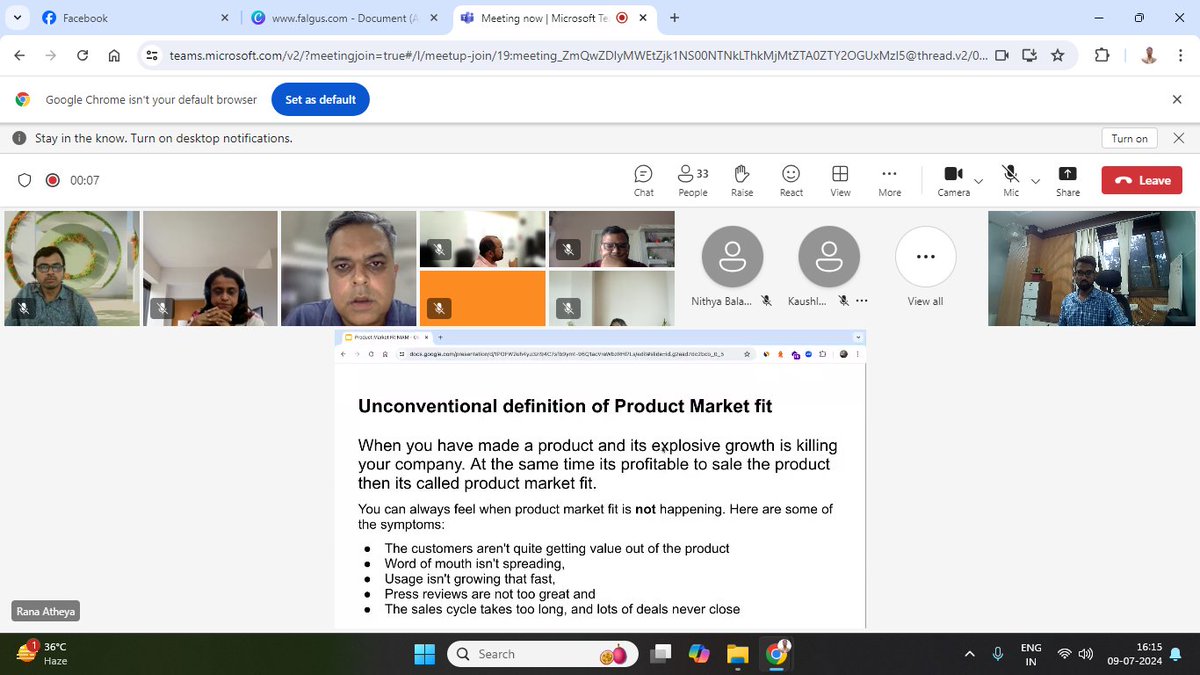Screen dimensions: 1200x675
Task: Click the shield privacy icon beside recording timer
Action: (x=25, y=180)
